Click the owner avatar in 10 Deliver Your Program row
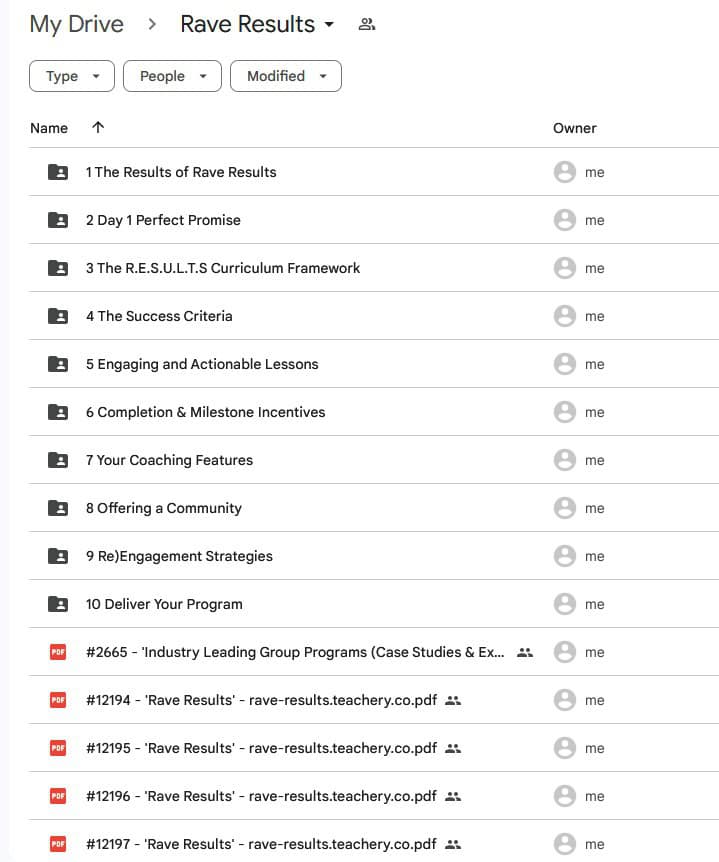 tap(565, 604)
